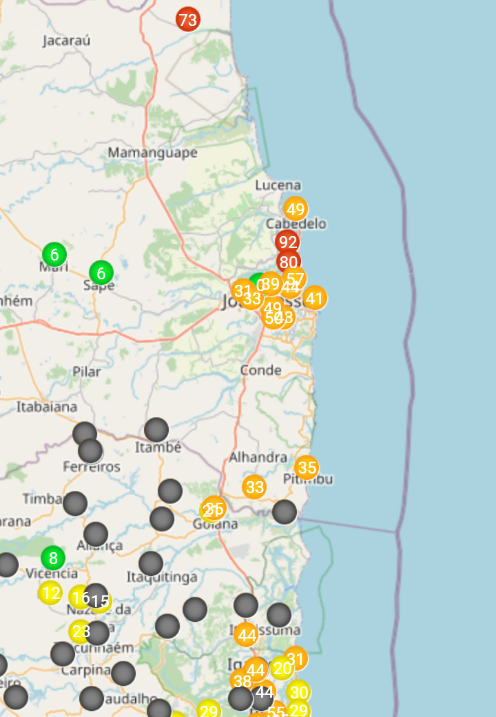Click the green 6 marker at Mari
496x717 pixels.
(54, 255)
